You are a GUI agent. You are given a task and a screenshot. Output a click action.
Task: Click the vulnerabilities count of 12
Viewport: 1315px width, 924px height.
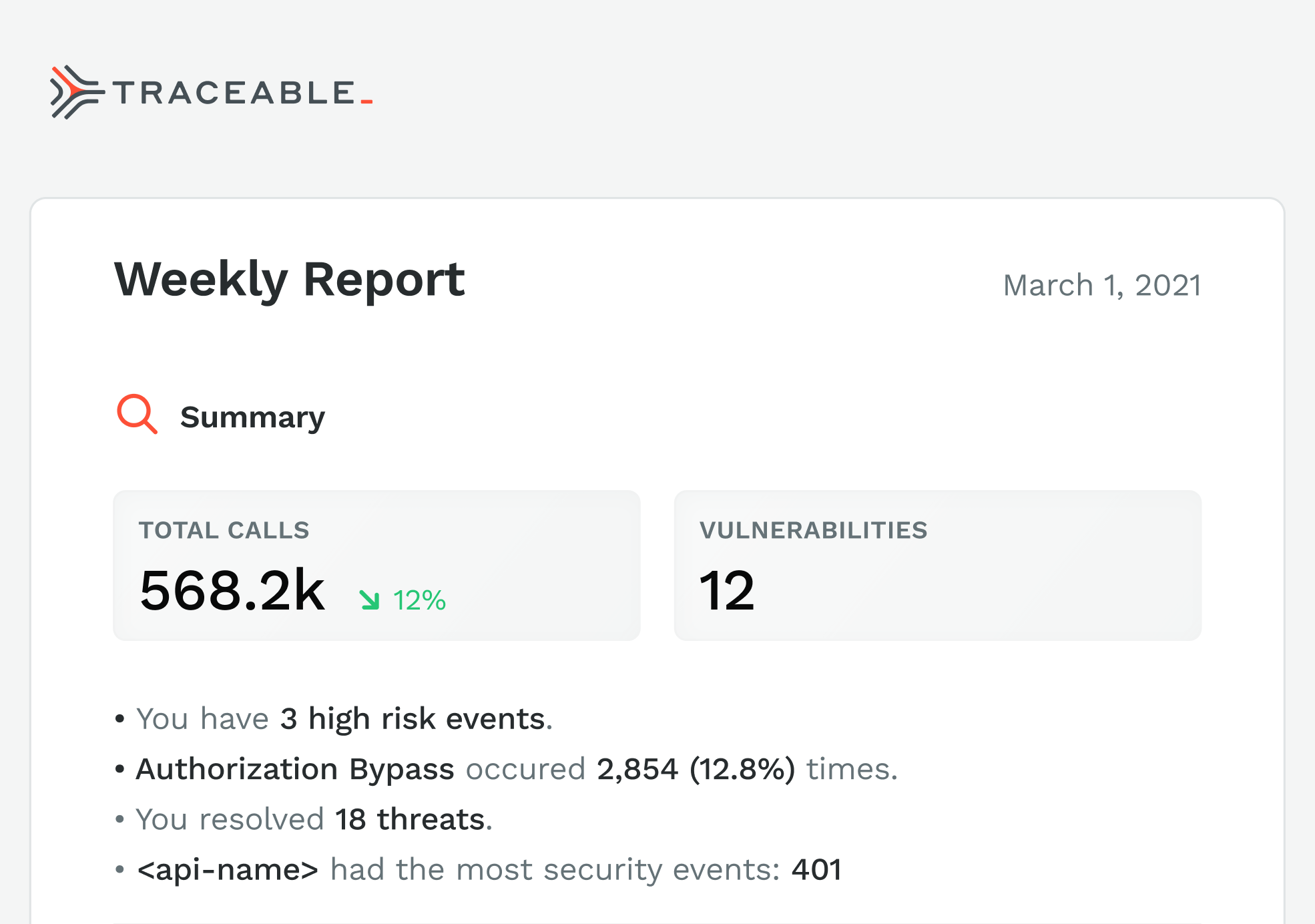(726, 591)
